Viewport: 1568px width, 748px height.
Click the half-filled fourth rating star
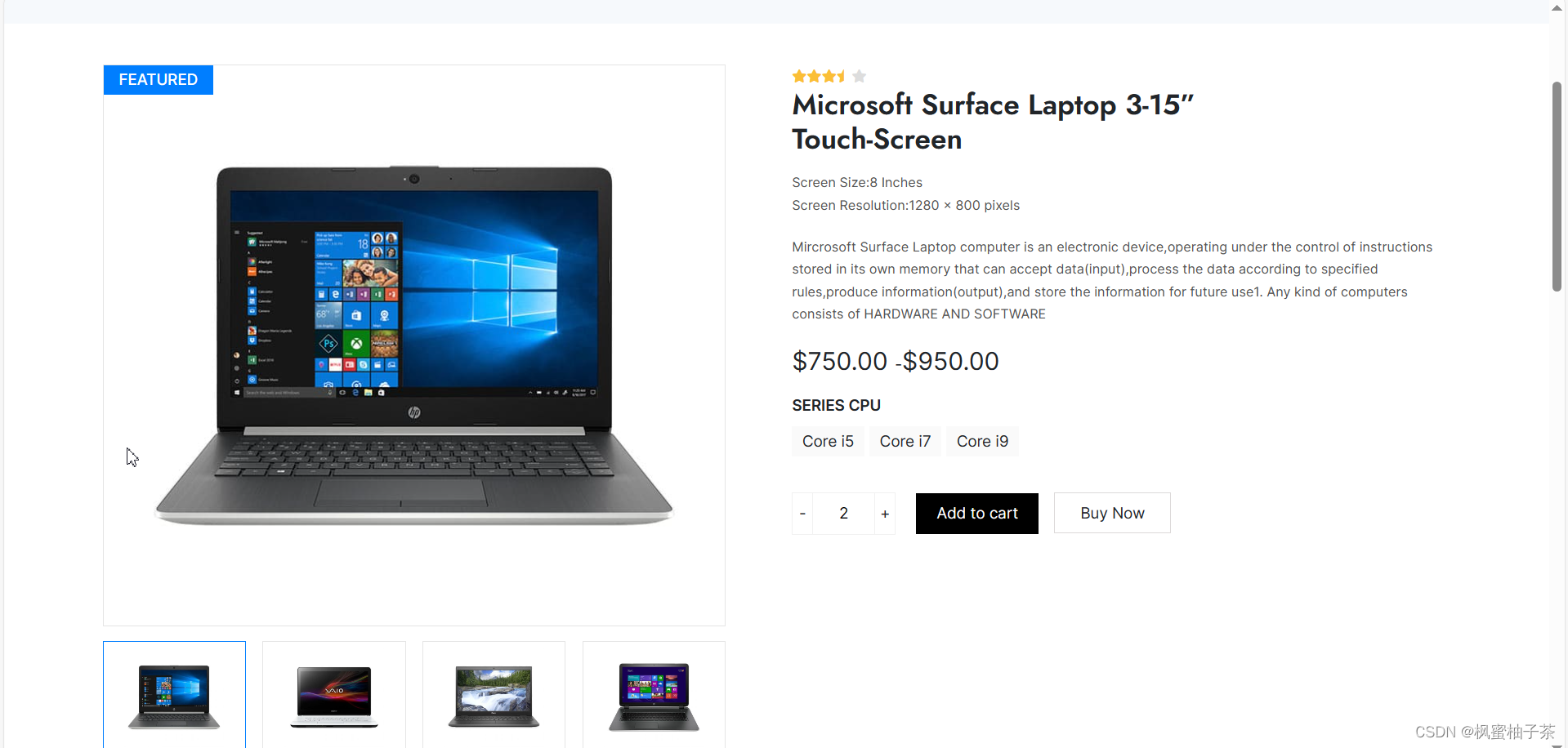coord(842,76)
